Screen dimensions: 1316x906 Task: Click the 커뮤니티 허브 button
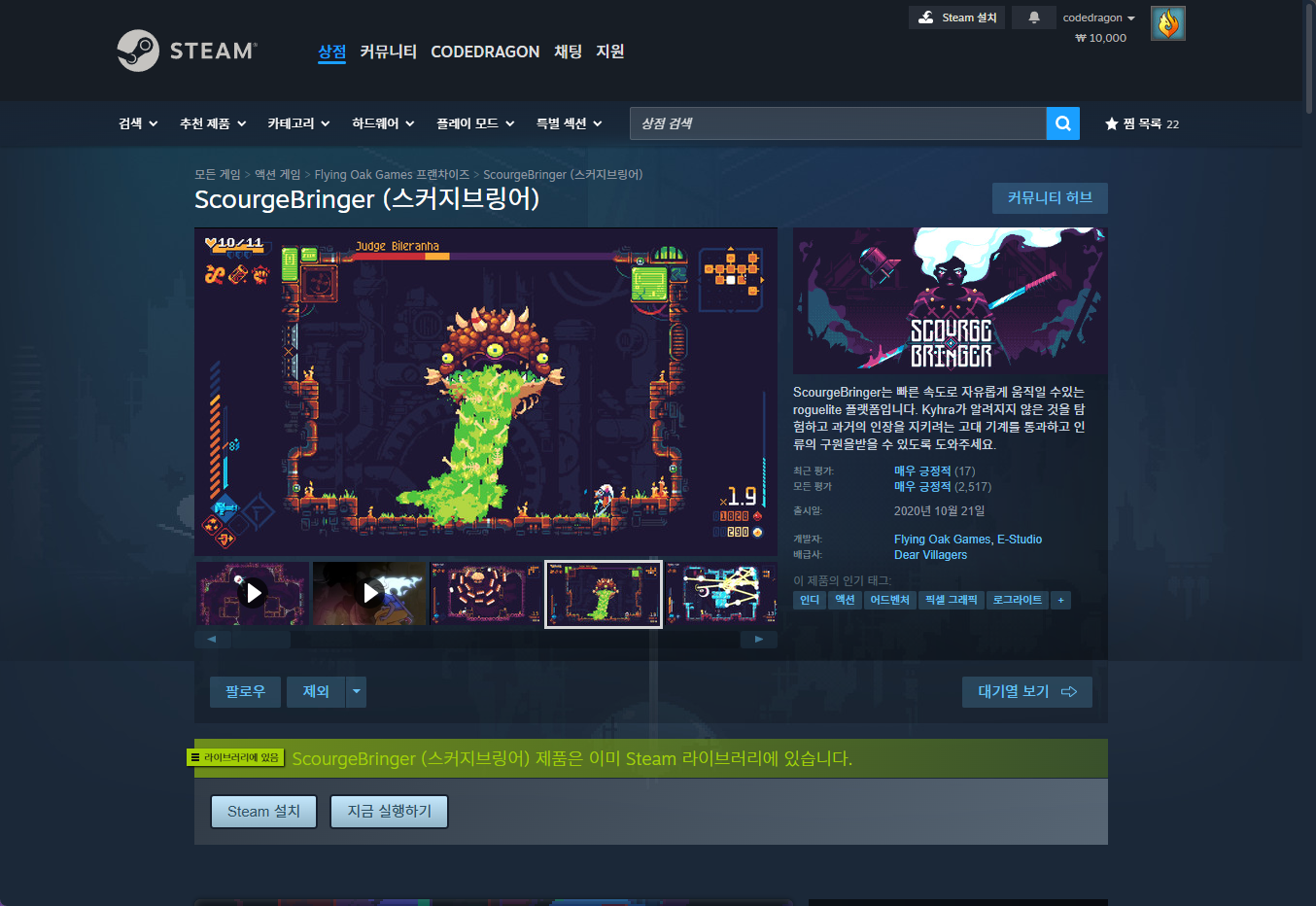pyautogui.click(x=1050, y=198)
